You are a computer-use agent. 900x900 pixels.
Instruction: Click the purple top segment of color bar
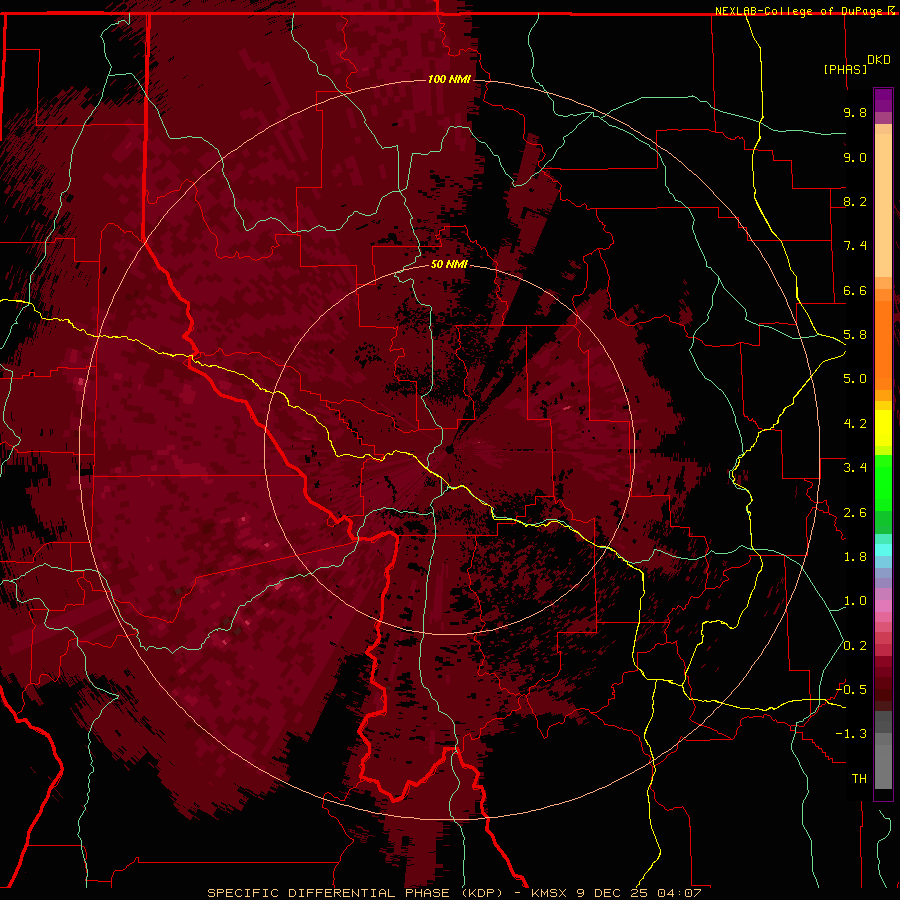(883, 100)
